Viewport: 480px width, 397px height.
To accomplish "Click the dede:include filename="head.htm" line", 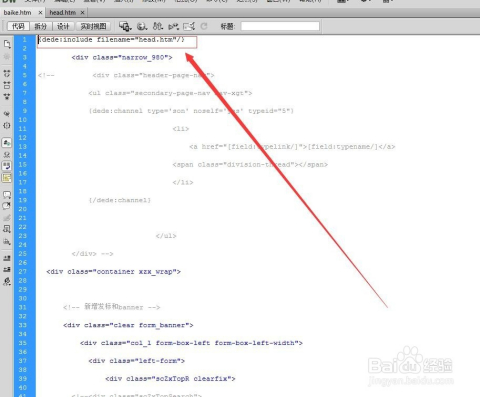I will pyautogui.click(x=111, y=40).
